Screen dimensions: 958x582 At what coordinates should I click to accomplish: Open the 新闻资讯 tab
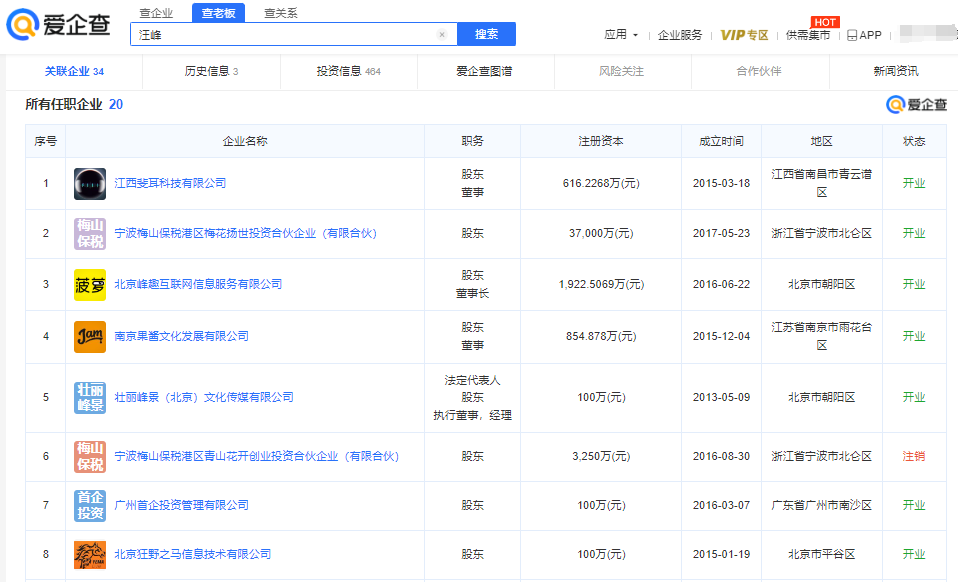(896, 71)
